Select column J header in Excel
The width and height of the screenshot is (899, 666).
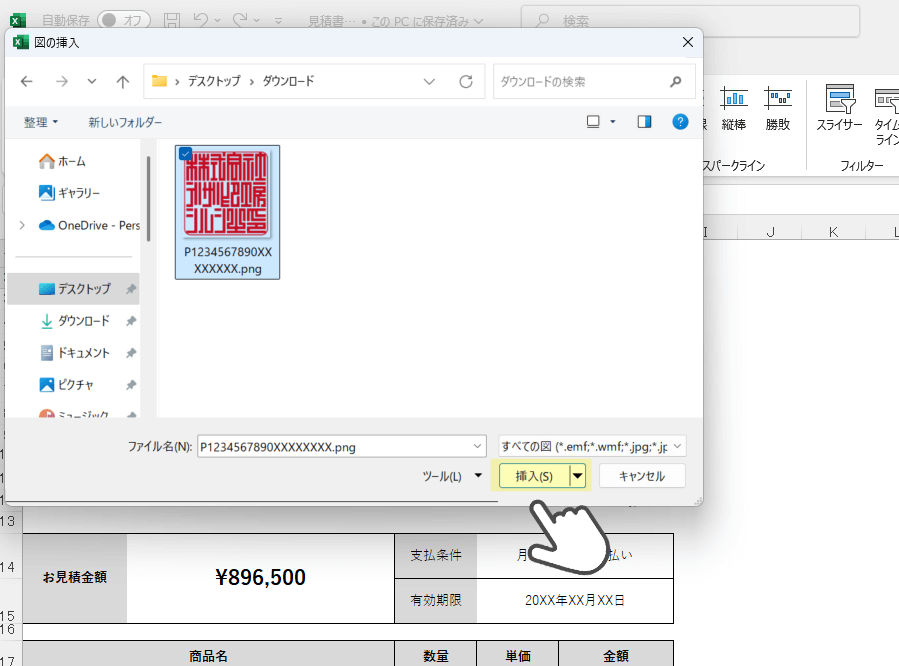pos(770,232)
